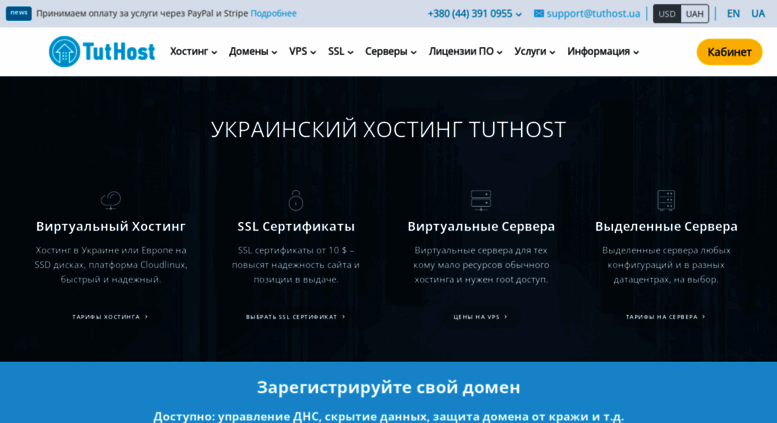The image size is (777, 423).
Task: Click the Выделенные Сервера heading
Action: [666, 226]
